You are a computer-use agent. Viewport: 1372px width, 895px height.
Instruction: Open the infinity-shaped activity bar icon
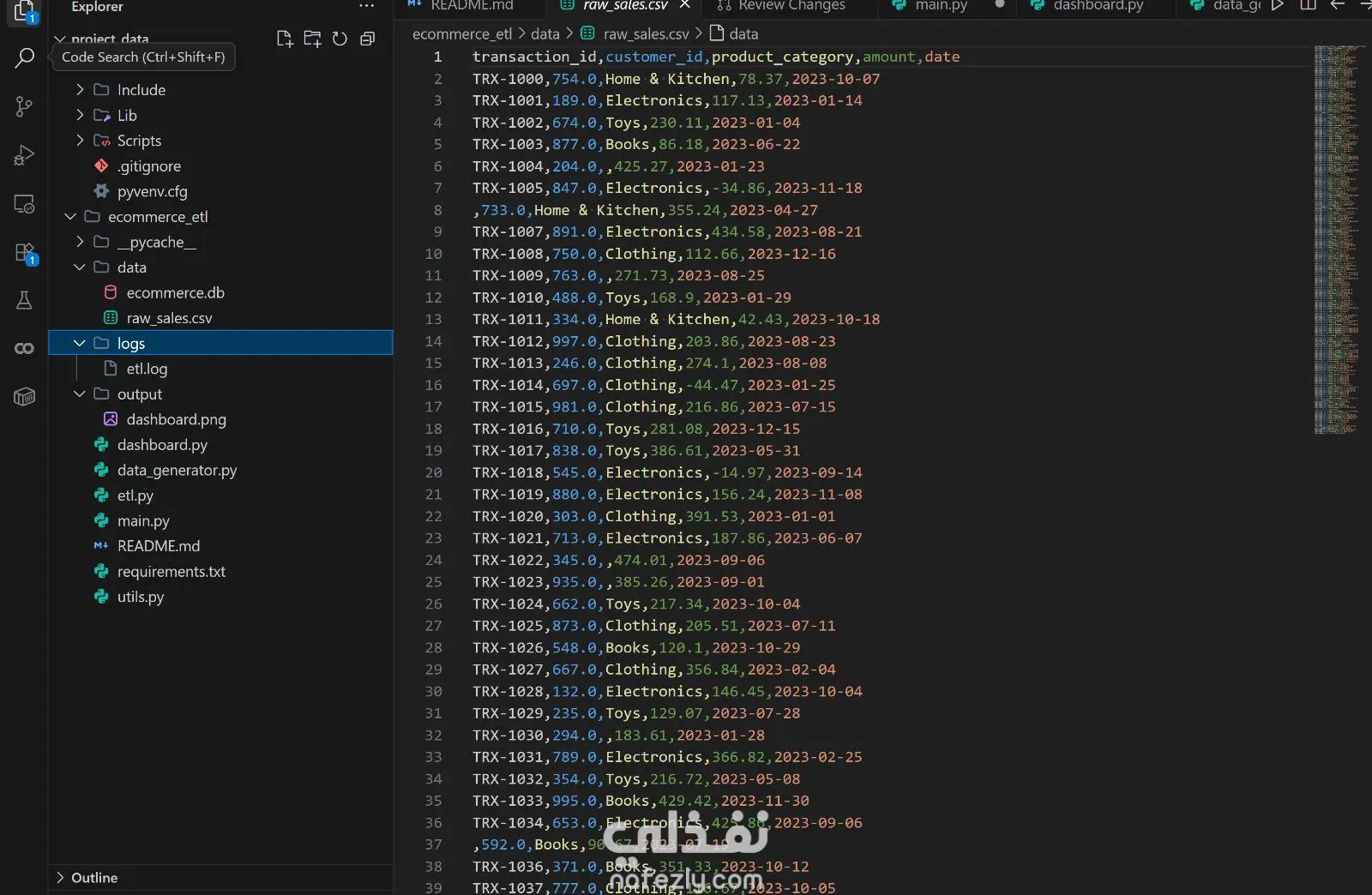click(x=24, y=348)
